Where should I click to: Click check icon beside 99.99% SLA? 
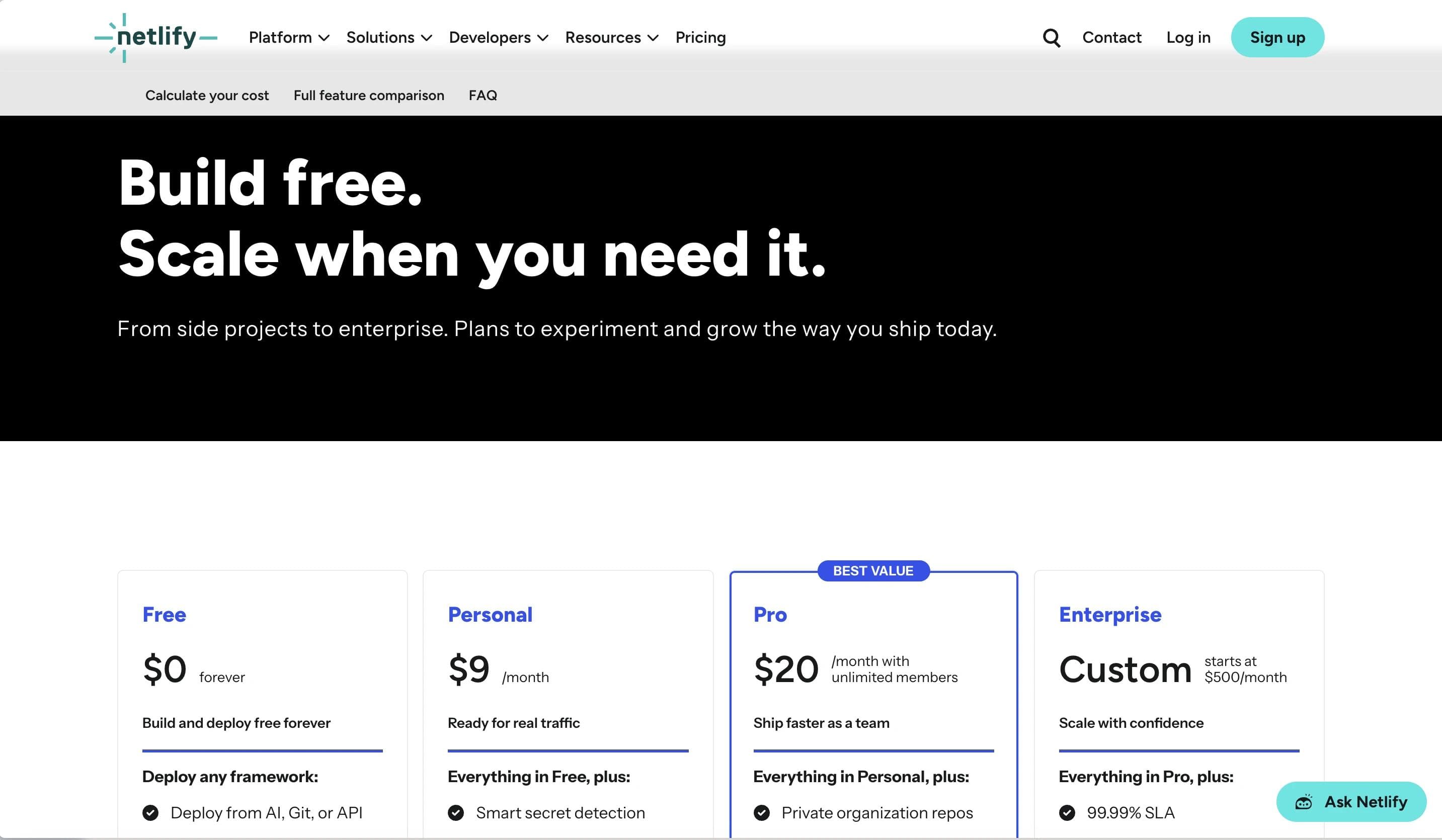pos(1067,812)
